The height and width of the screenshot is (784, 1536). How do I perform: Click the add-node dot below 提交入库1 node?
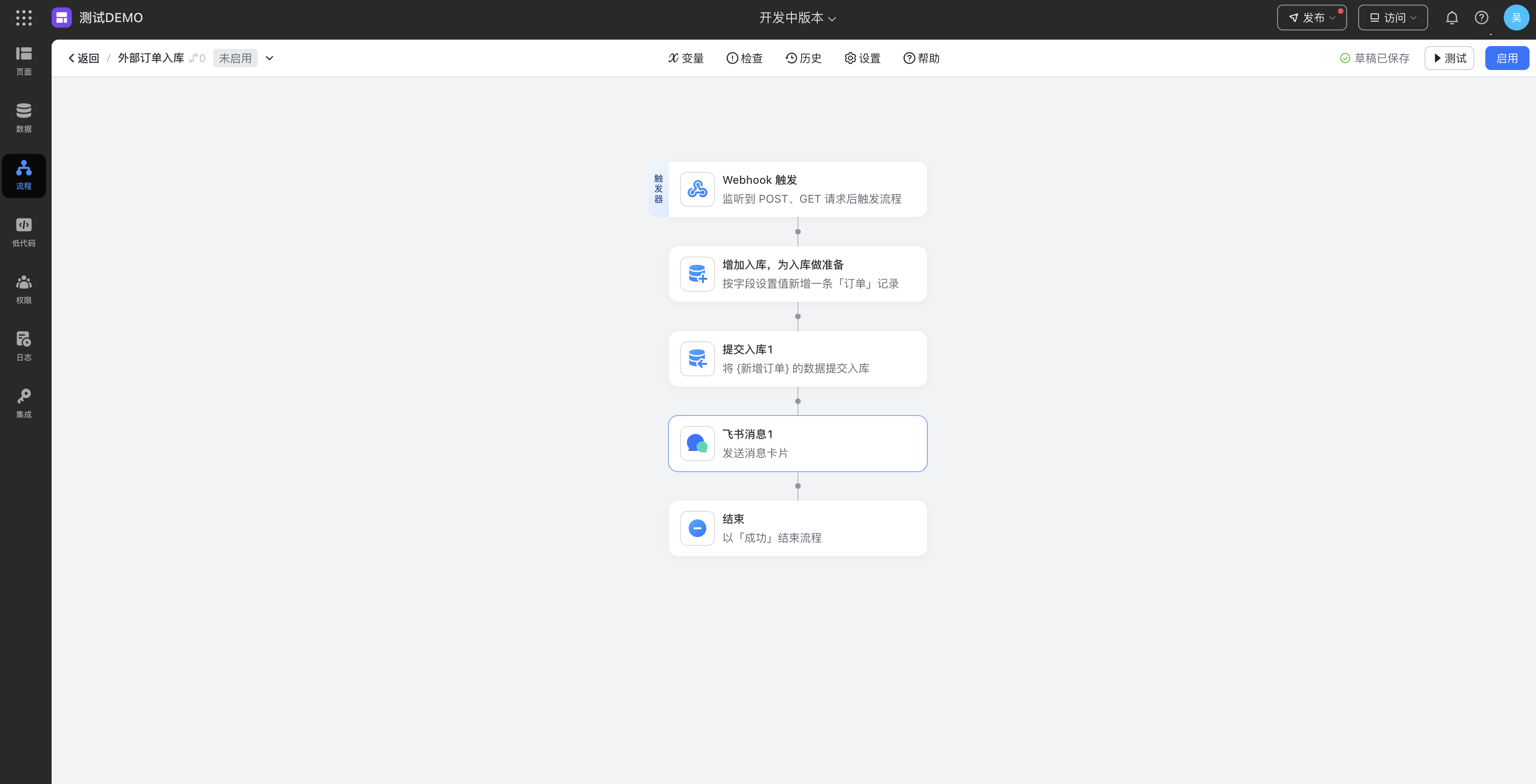[797, 401]
